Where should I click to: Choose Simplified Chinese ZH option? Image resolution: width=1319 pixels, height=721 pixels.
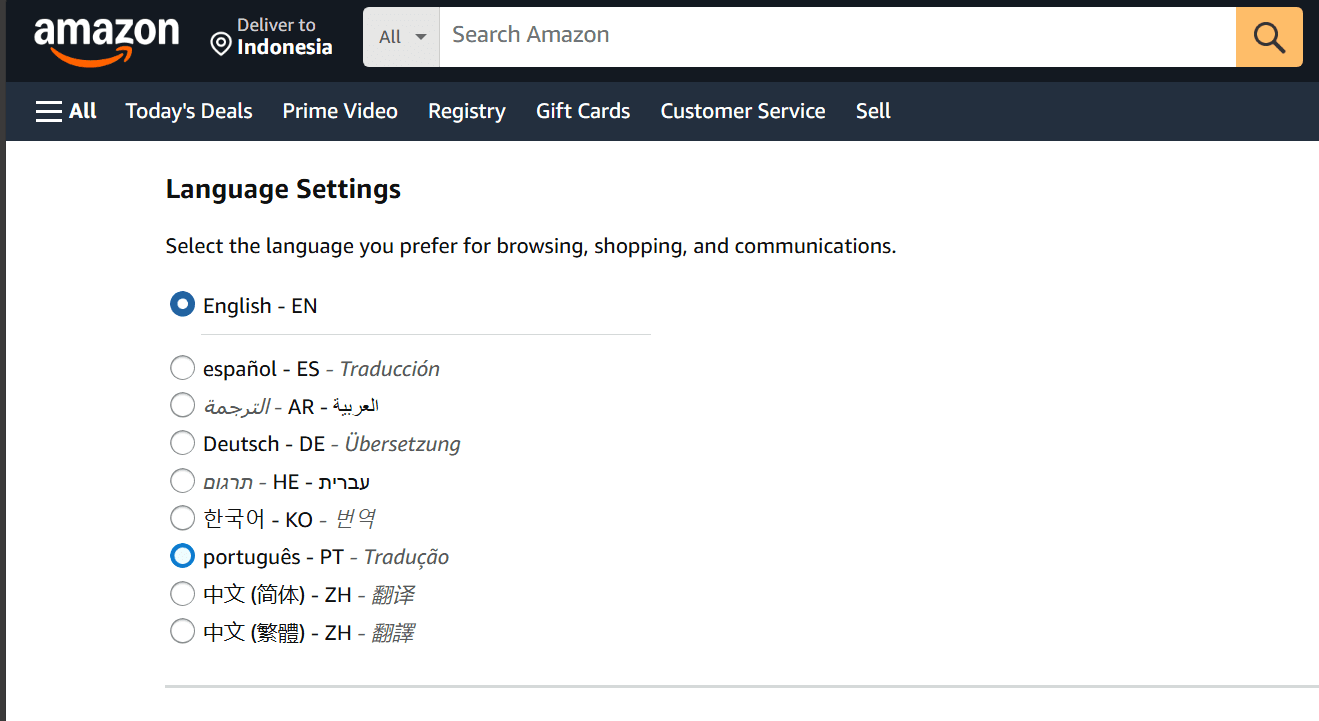tap(182, 594)
